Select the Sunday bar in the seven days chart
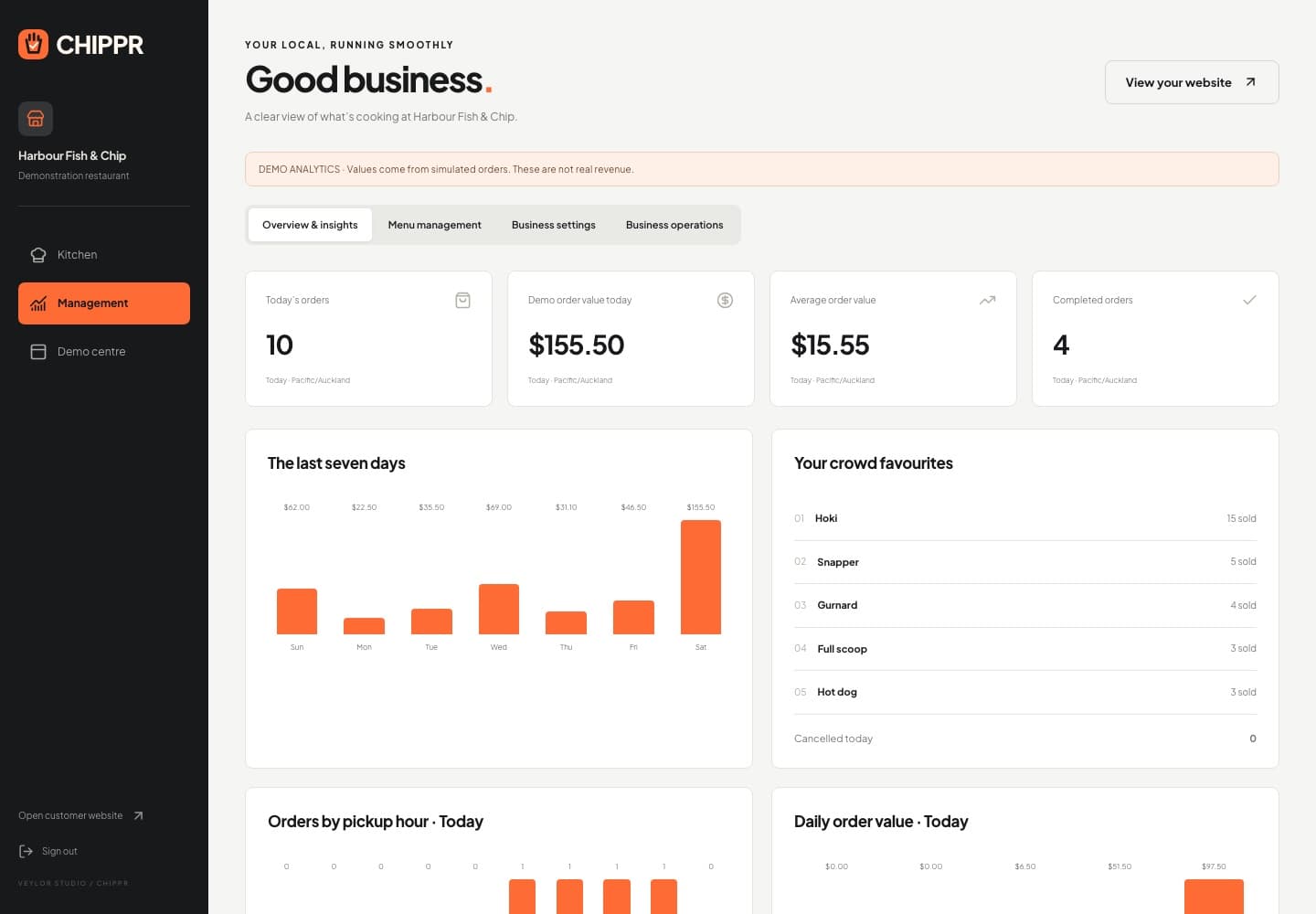This screenshot has width=1316, height=914. pos(297,611)
